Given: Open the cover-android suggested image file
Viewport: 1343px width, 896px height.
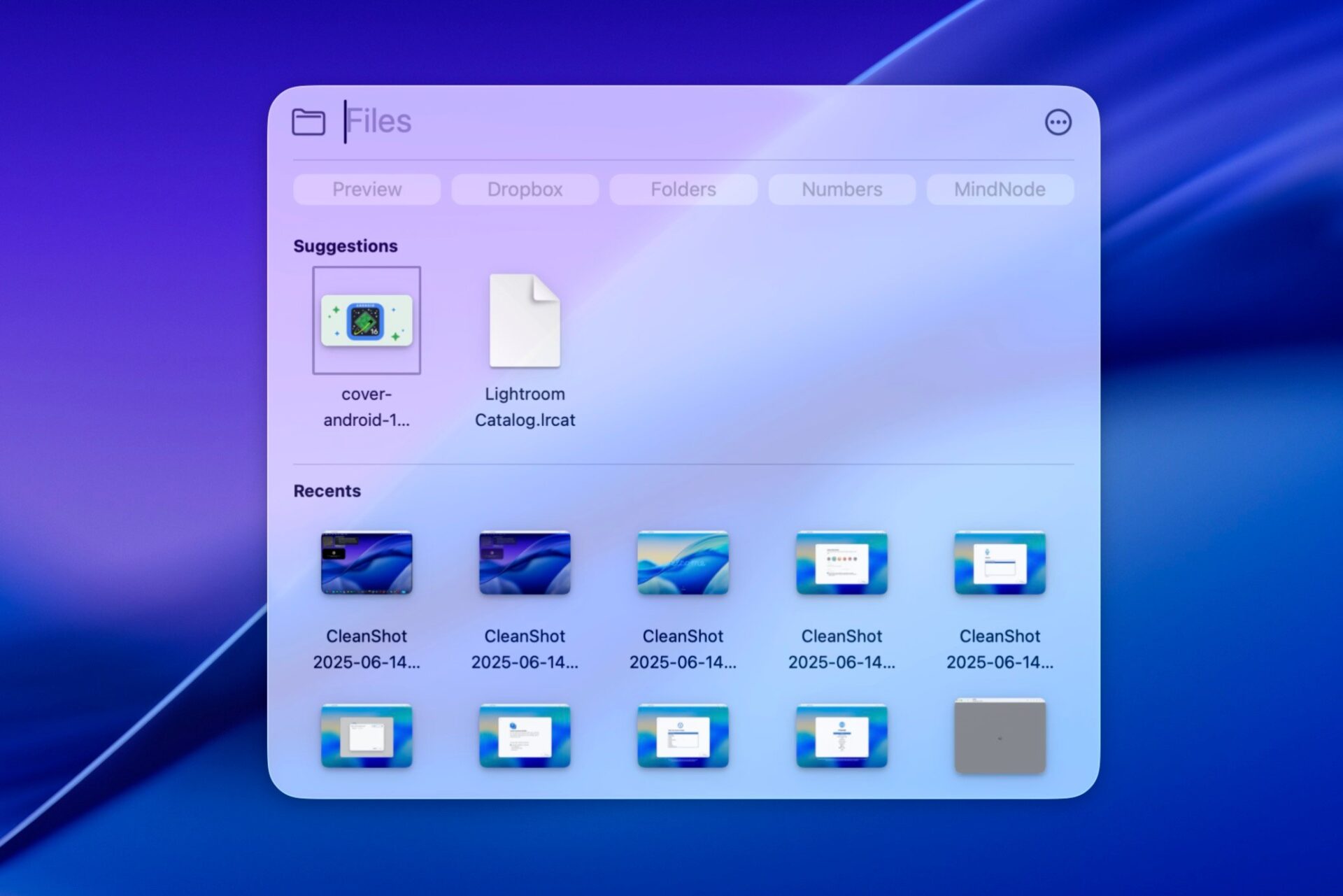Looking at the screenshot, I should coord(367,321).
